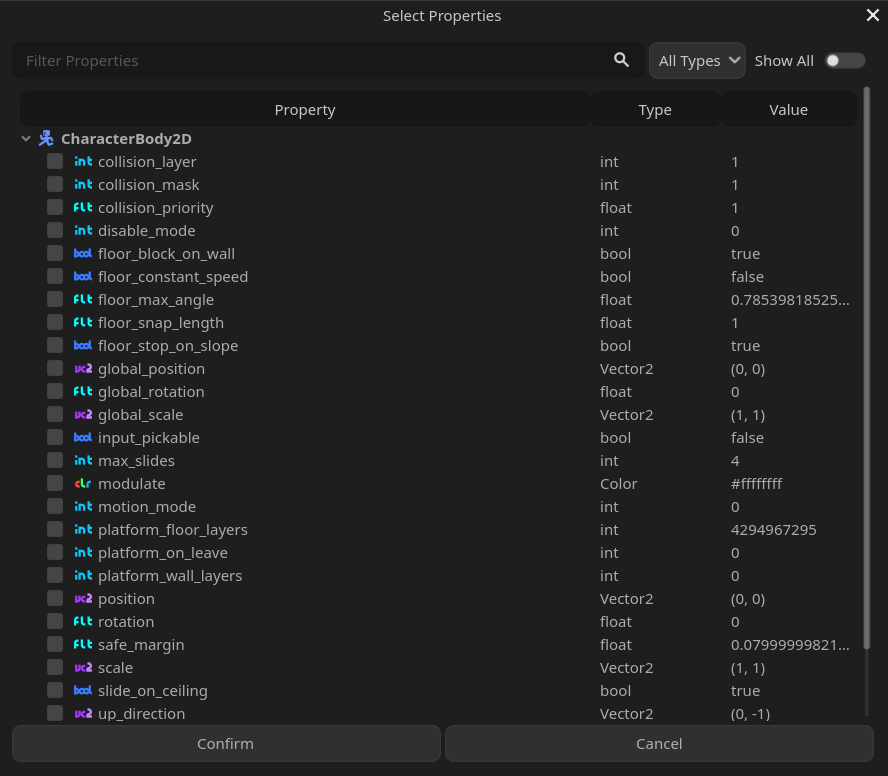Click the vertical scrollbar of property list
Image resolution: width=888 pixels, height=776 pixels.
866,368
